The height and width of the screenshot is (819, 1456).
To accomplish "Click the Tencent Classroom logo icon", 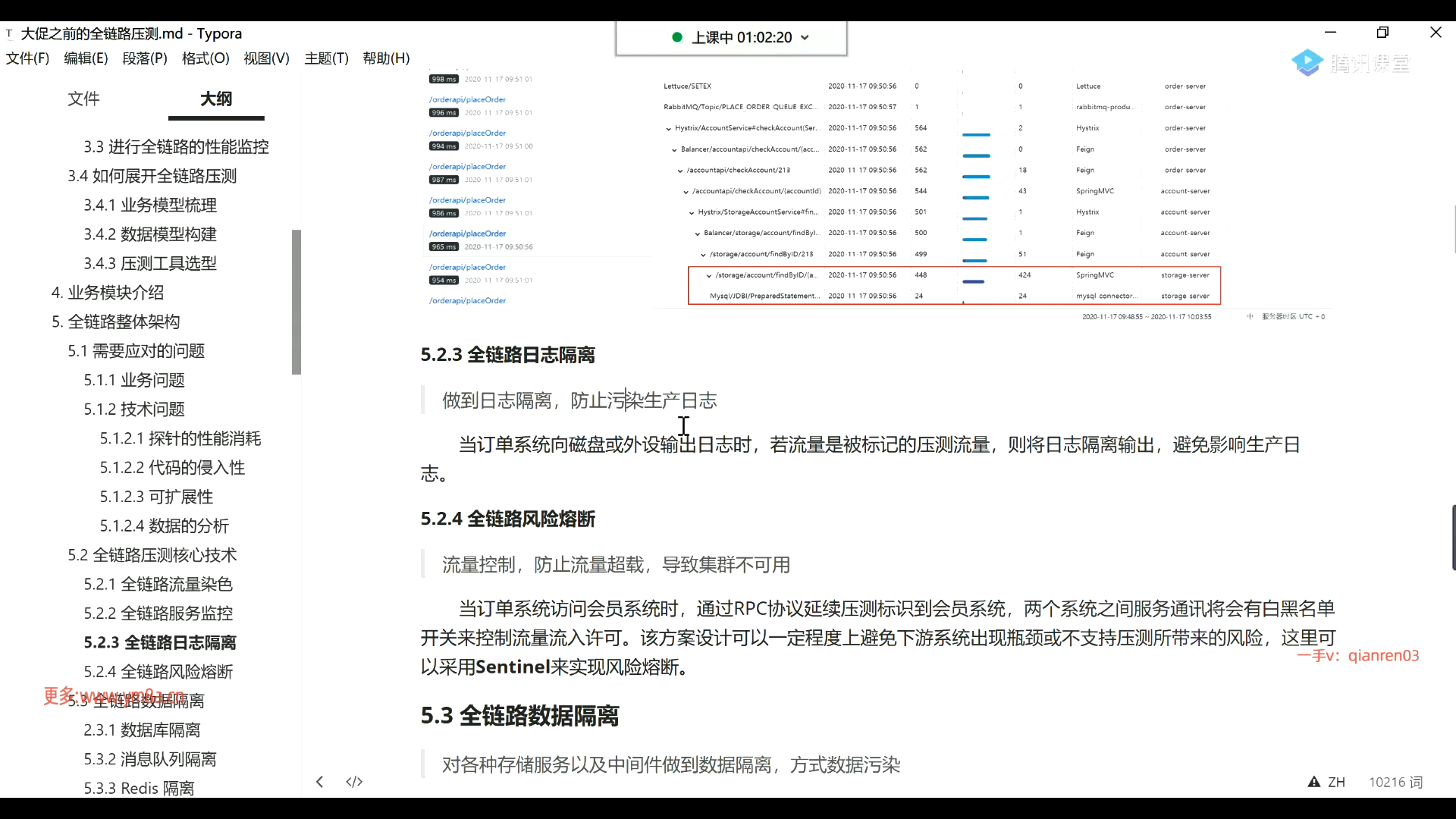I will click(x=1307, y=63).
